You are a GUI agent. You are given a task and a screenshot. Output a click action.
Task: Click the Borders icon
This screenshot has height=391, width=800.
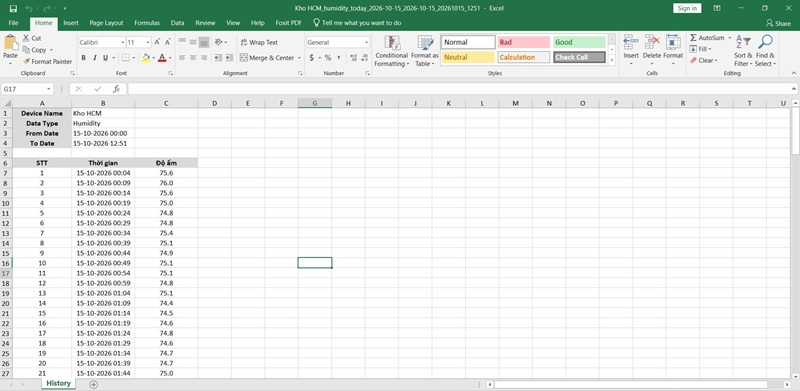126,58
